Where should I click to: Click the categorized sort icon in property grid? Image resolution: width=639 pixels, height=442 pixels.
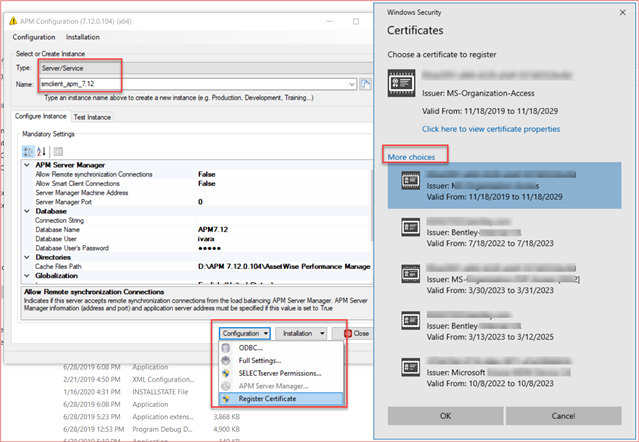point(28,152)
